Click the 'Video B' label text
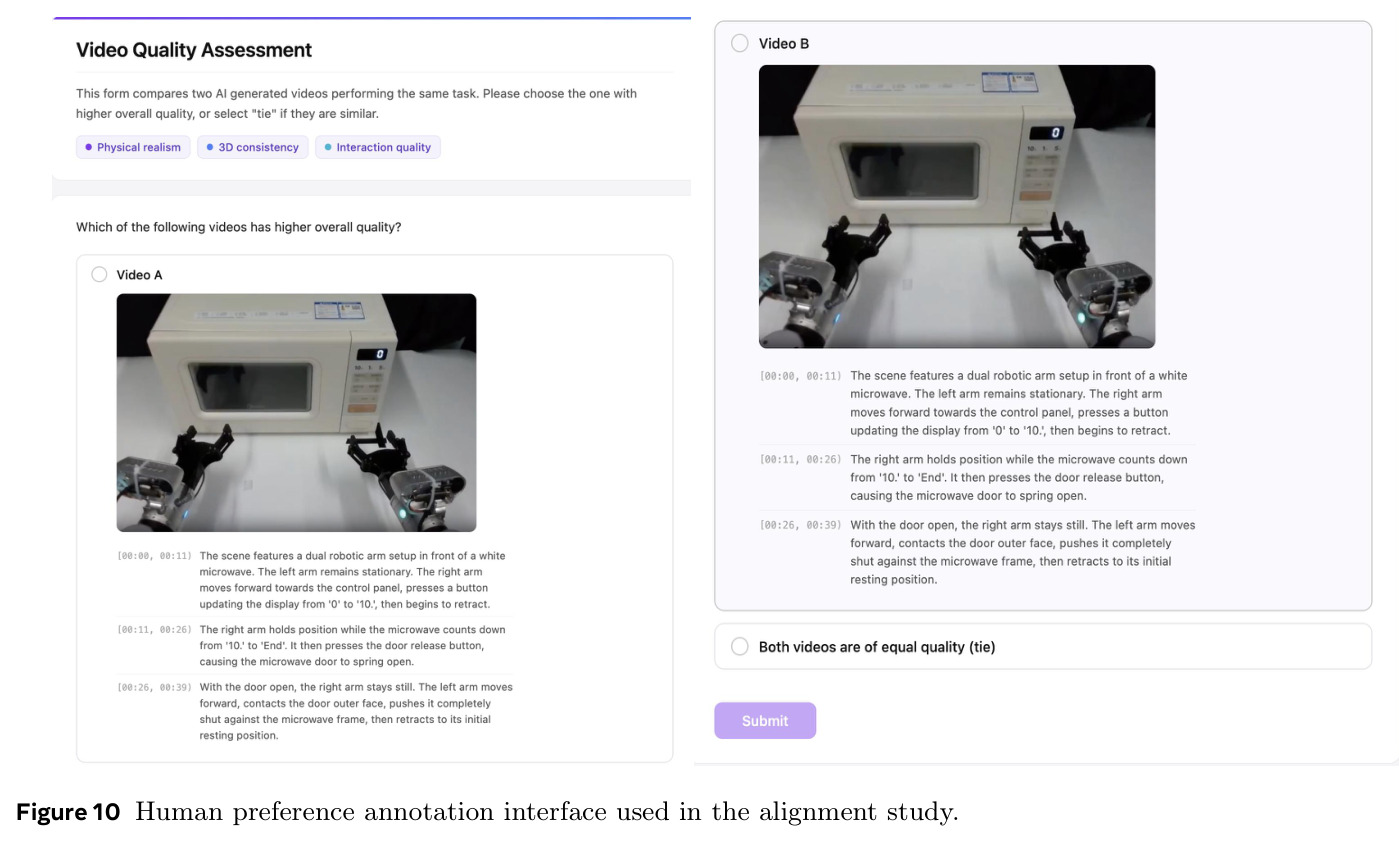1399x842 pixels. [x=784, y=44]
